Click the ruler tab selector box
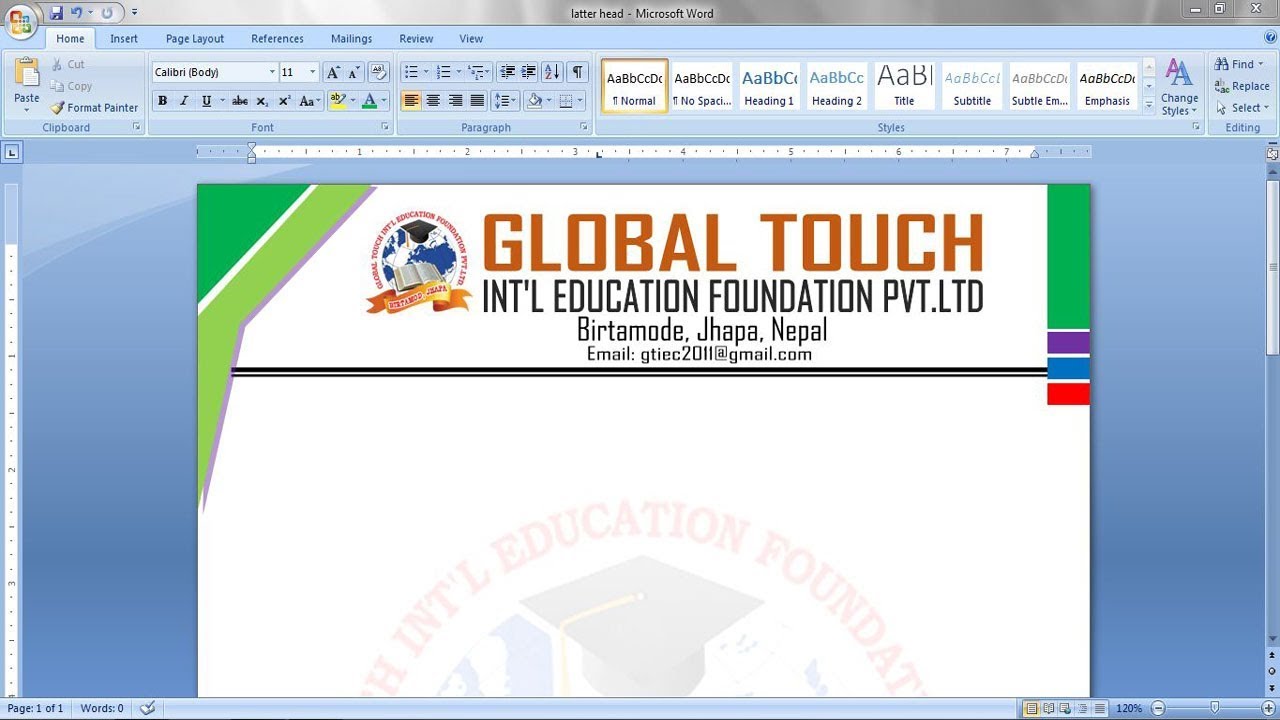Screen dimensions: 1280x720 tap(12, 152)
